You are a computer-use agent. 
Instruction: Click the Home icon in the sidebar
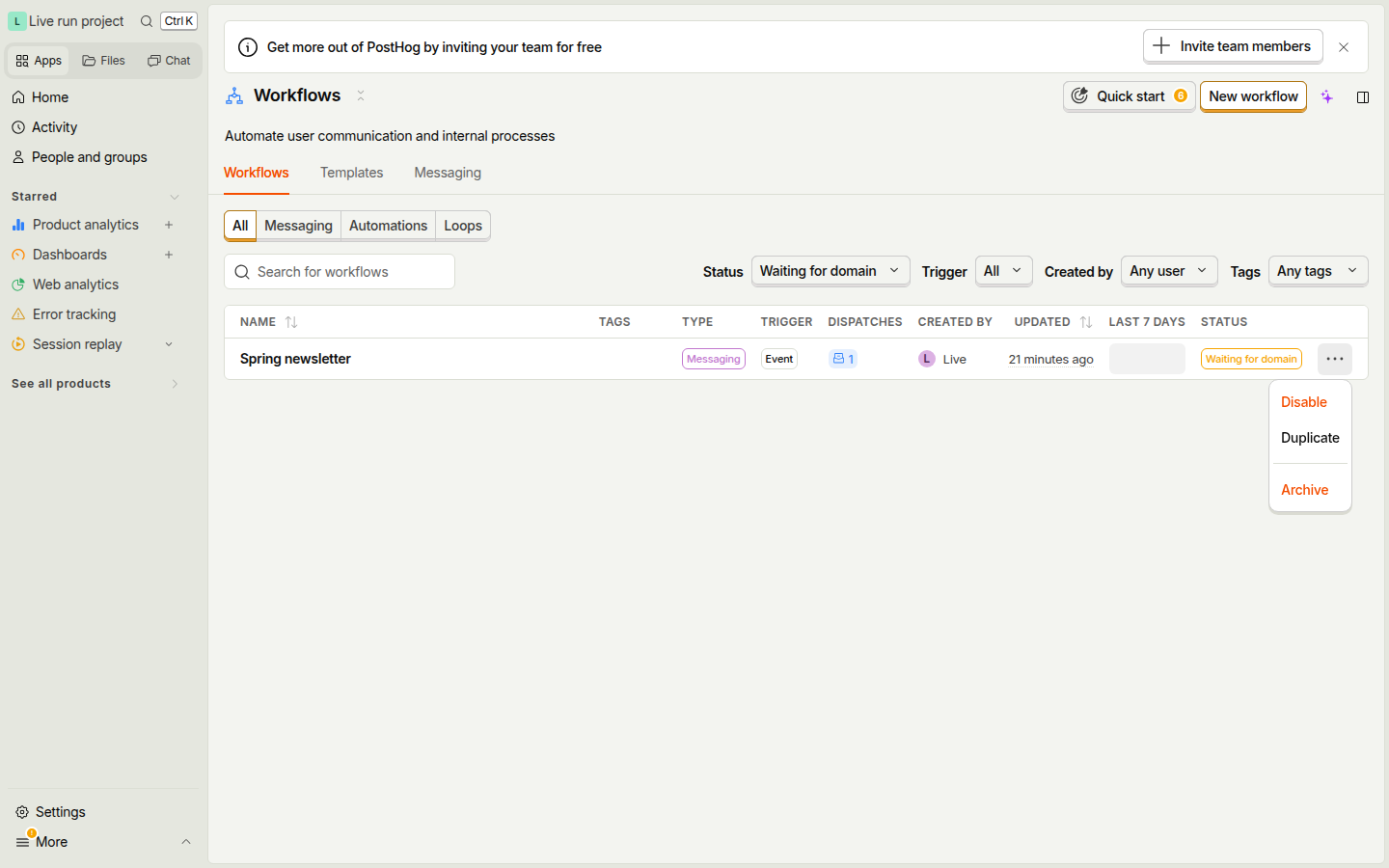pyautogui.click(x=18, y=97)
